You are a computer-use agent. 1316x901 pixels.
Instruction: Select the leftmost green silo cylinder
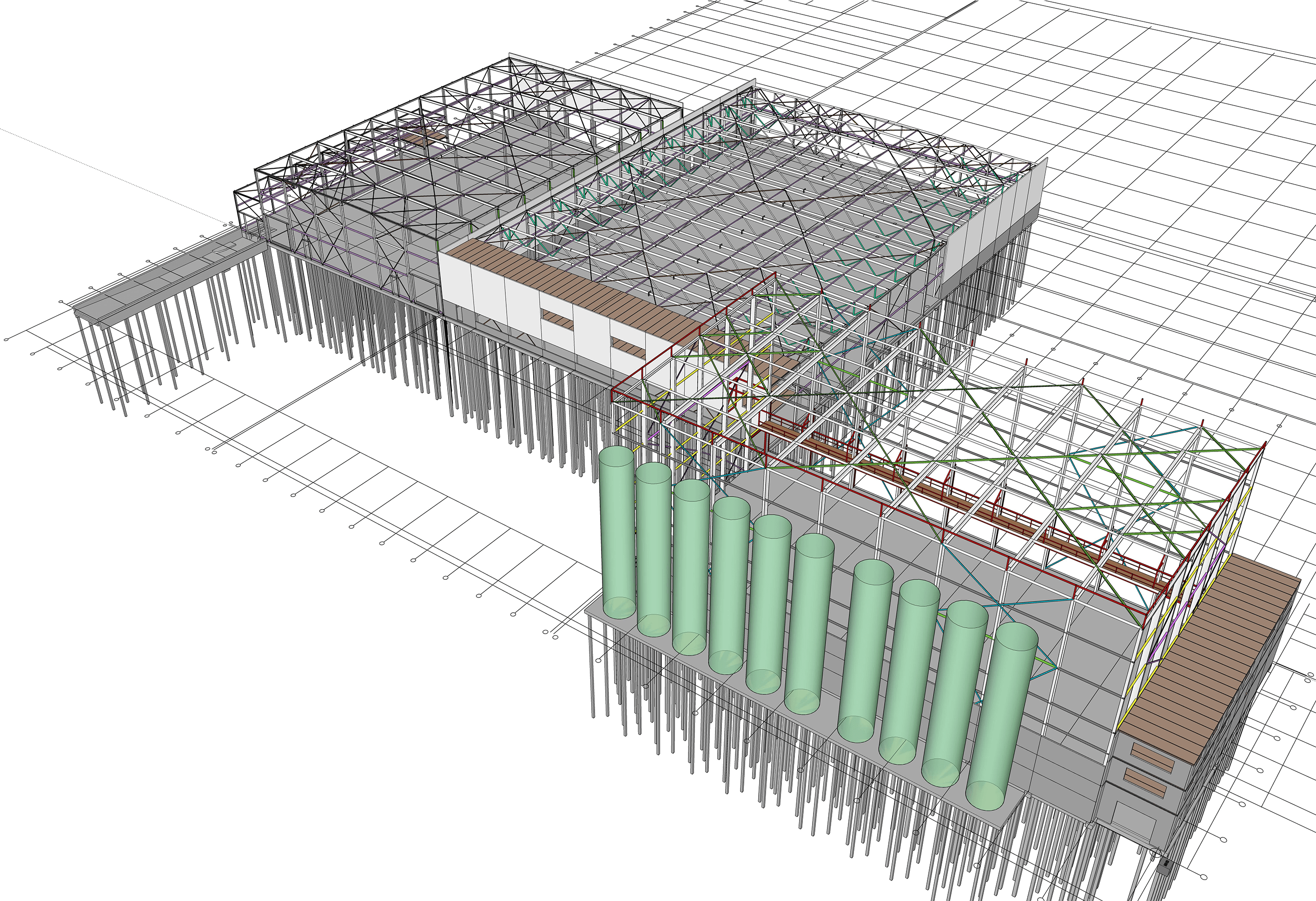[617, 531]
